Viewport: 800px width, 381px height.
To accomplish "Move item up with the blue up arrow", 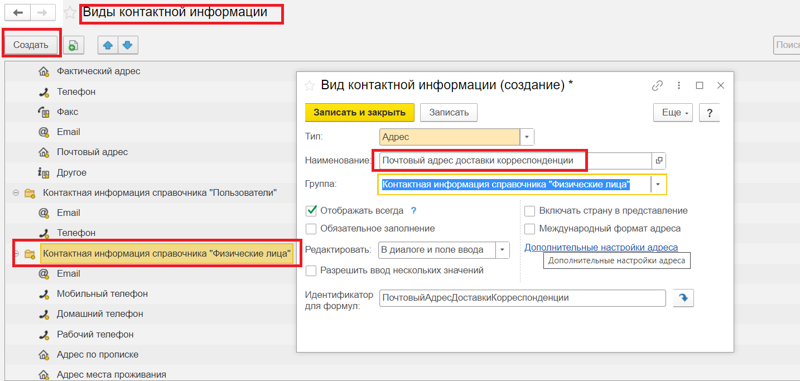I will coord(108,45).
